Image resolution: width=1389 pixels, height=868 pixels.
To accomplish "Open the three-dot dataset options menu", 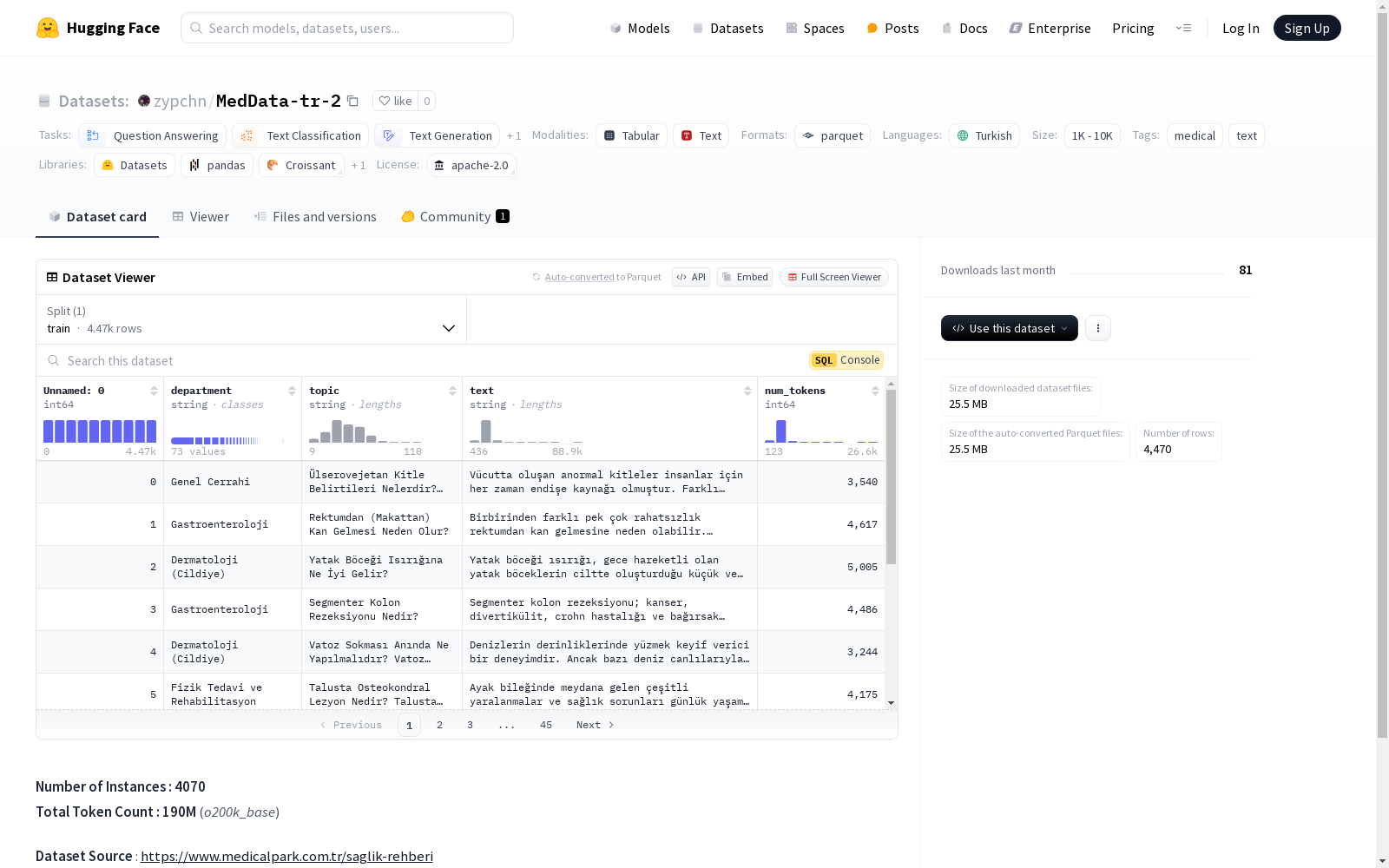I will 1098,328.
